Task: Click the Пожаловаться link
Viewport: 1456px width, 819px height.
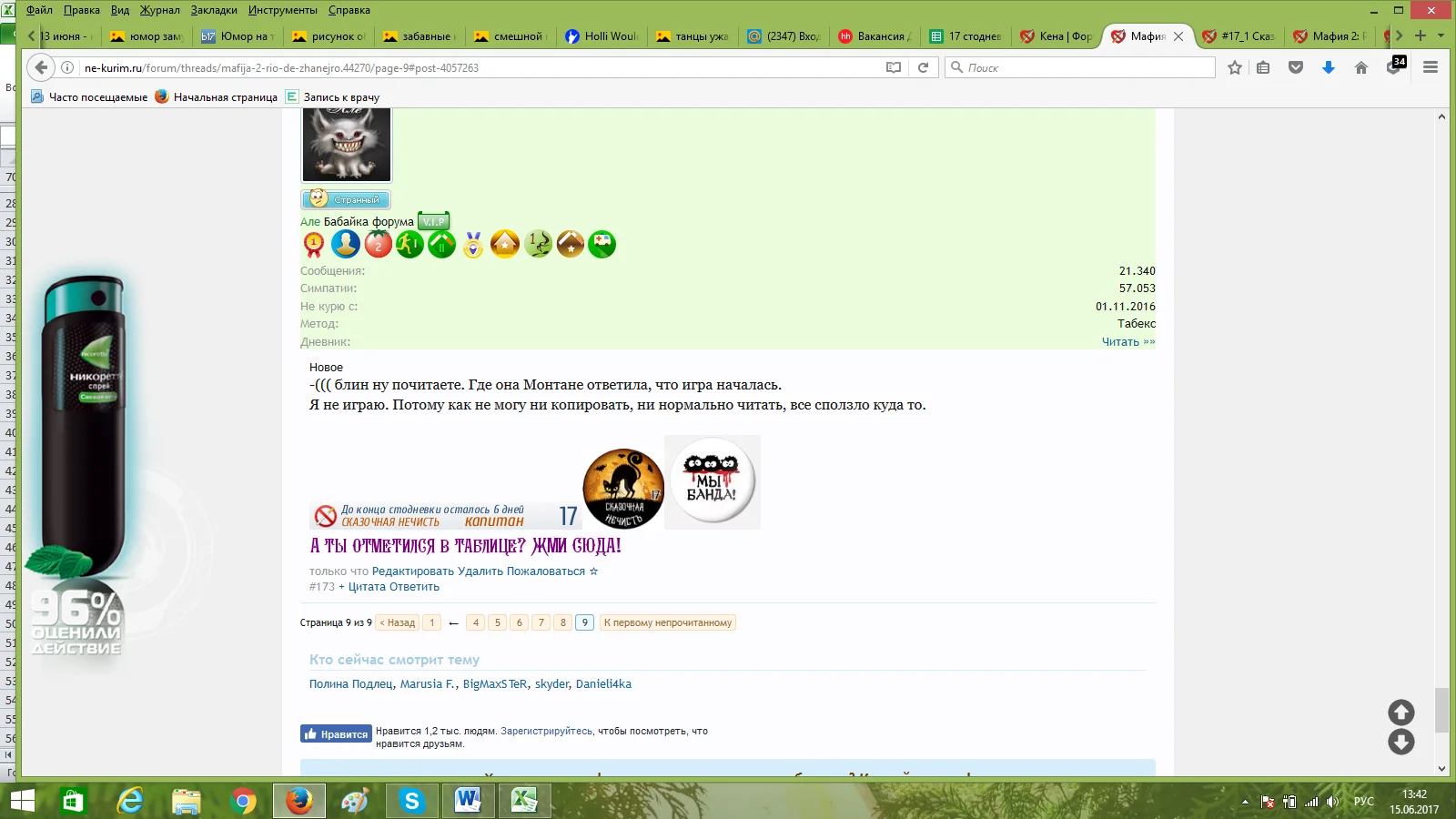Action: click(546, 571)
